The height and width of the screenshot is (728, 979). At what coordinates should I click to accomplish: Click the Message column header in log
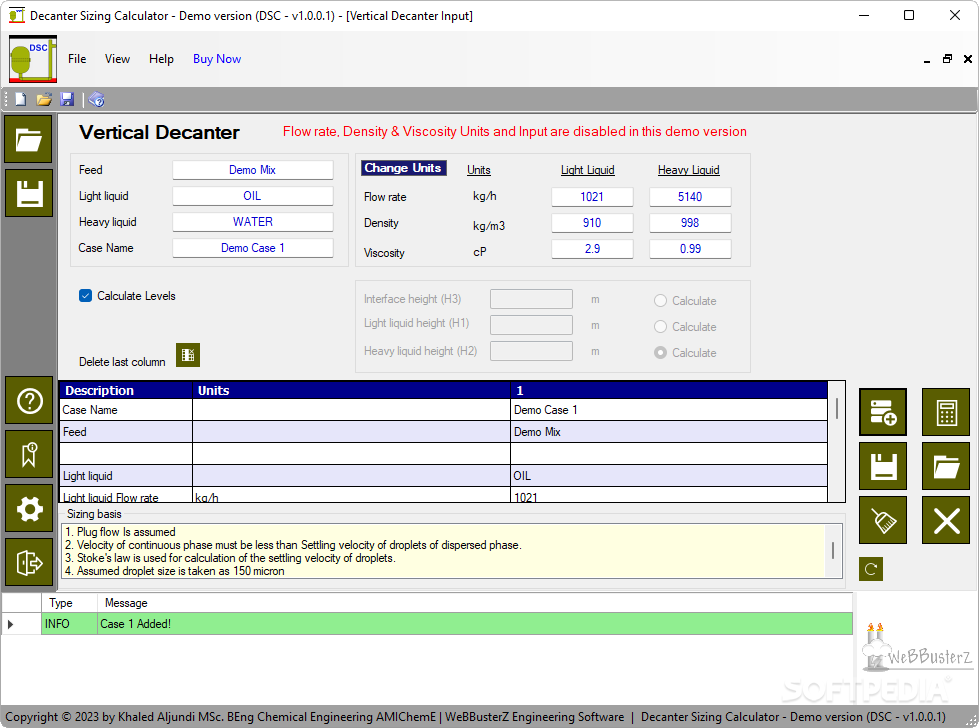coord(475,603)
